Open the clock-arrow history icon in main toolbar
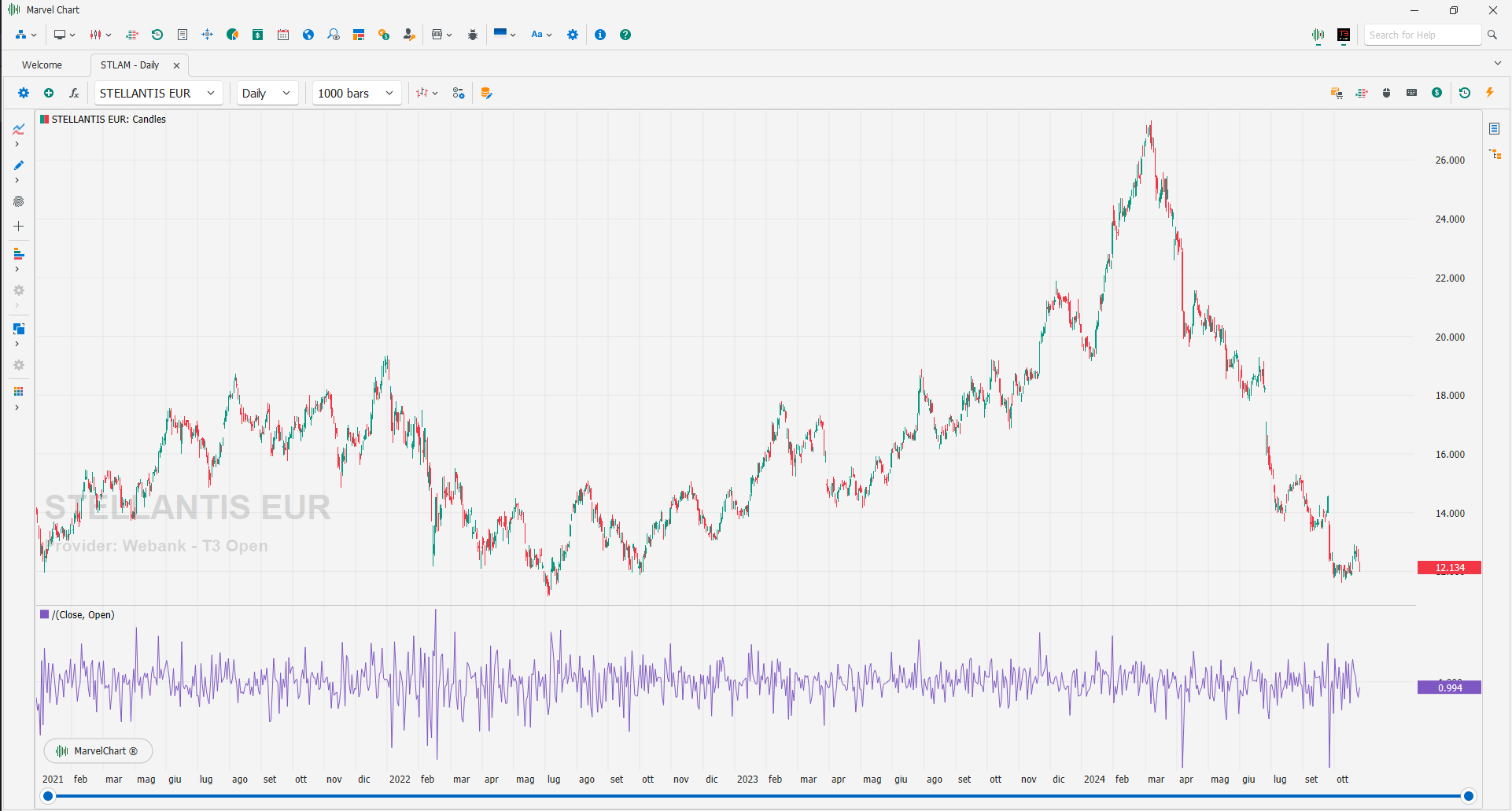Image resolution: width=1512 pixels, height=811 pixels. pyautogui.click(x=157, y=35)
